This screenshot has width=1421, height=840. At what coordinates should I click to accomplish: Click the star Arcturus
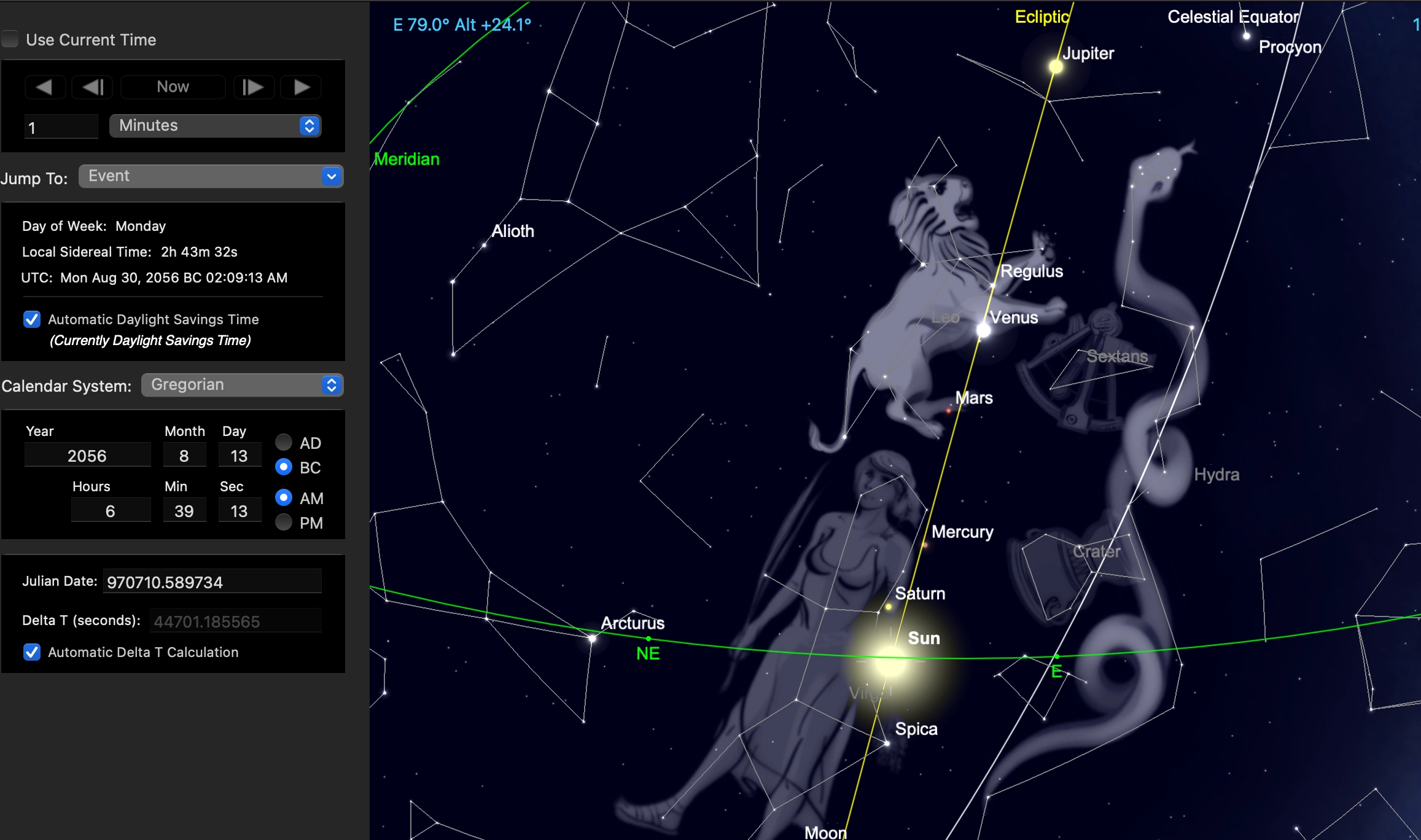[x=592, y=639]
